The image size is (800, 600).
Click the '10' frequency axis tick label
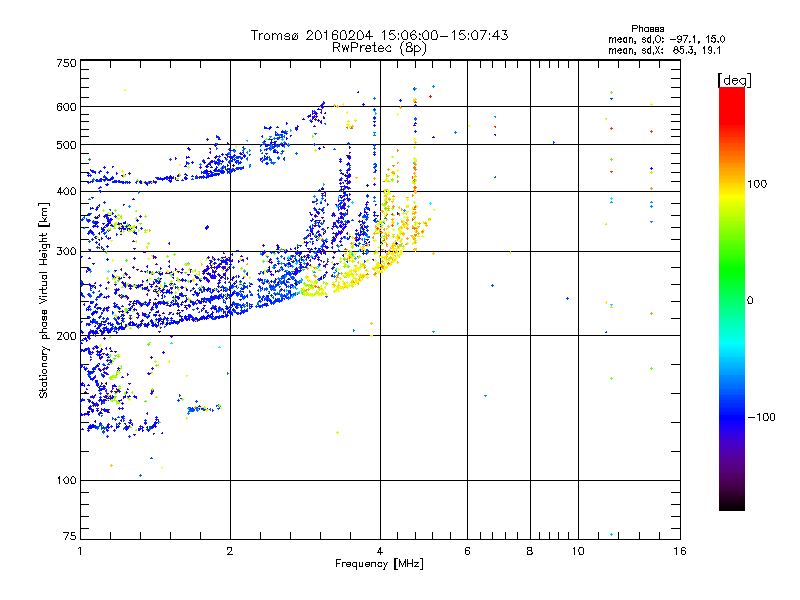coord(578,551)
